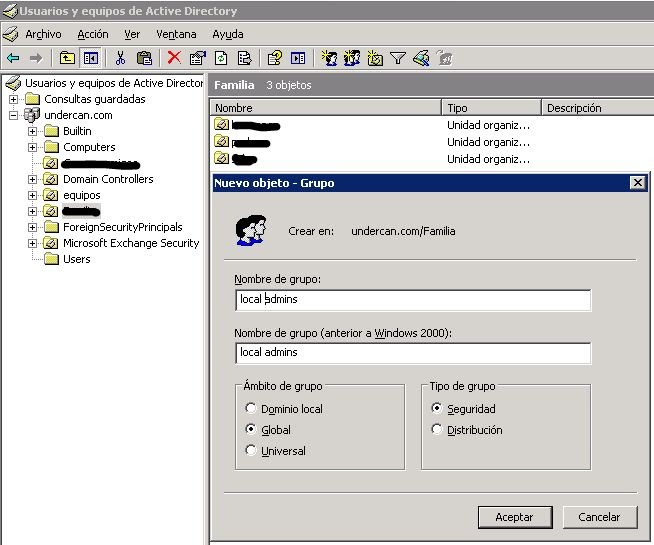Viewport: 654px width, 545px height.
Task: Select Dominio local scope radio button
Action: point(251,408)
